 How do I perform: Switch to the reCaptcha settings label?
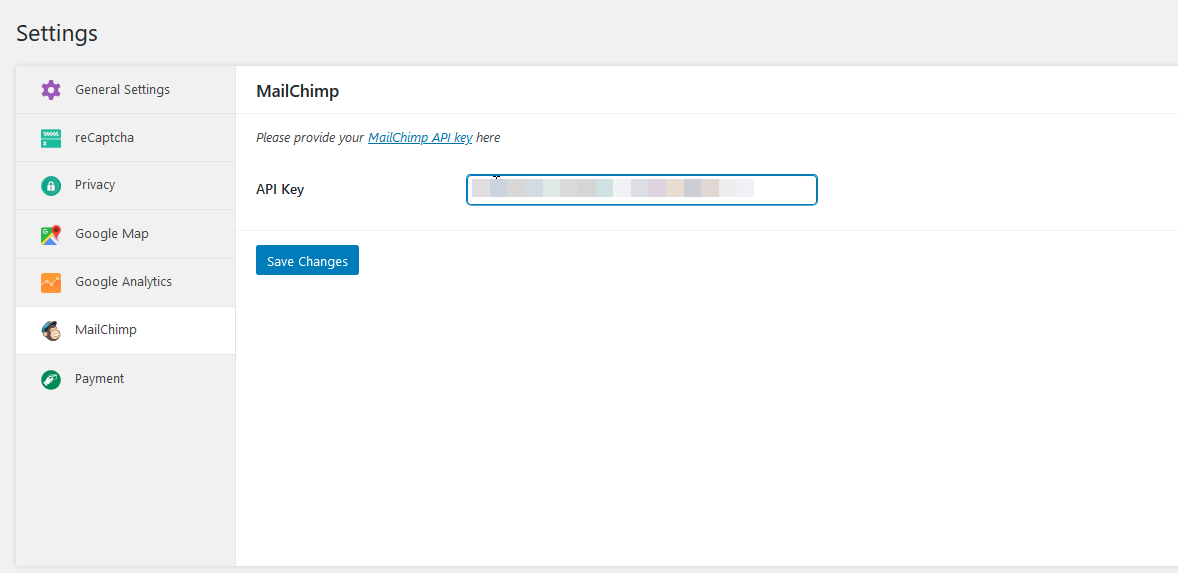104,138
